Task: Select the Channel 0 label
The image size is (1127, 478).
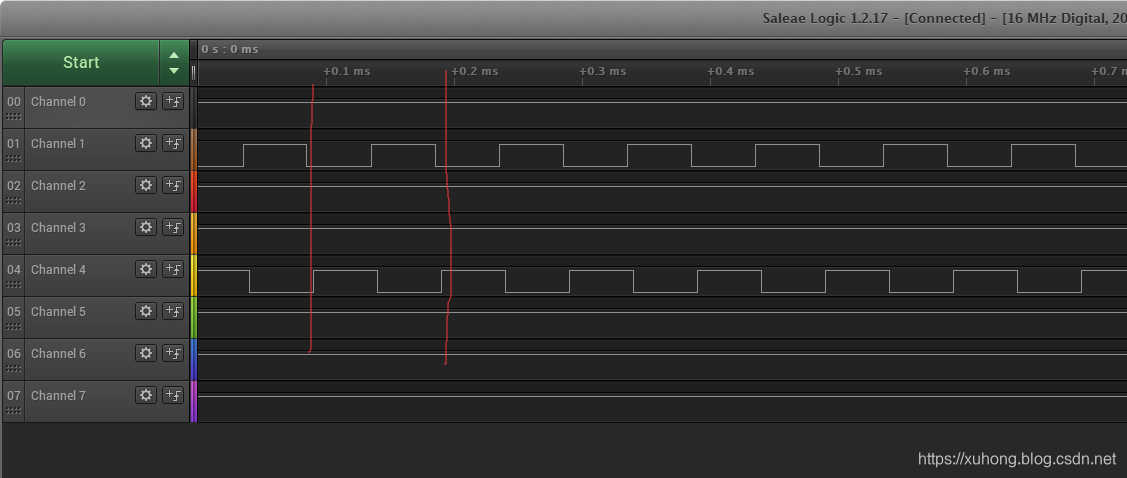Action: (58, 101)
